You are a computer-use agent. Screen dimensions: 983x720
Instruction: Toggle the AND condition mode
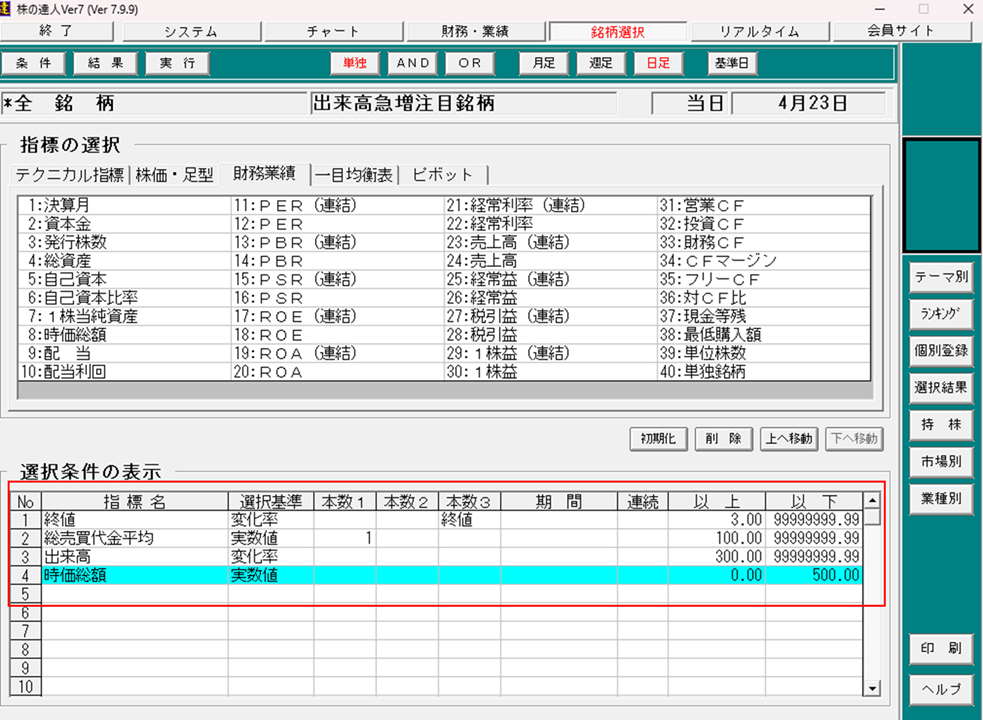point(413,63)
